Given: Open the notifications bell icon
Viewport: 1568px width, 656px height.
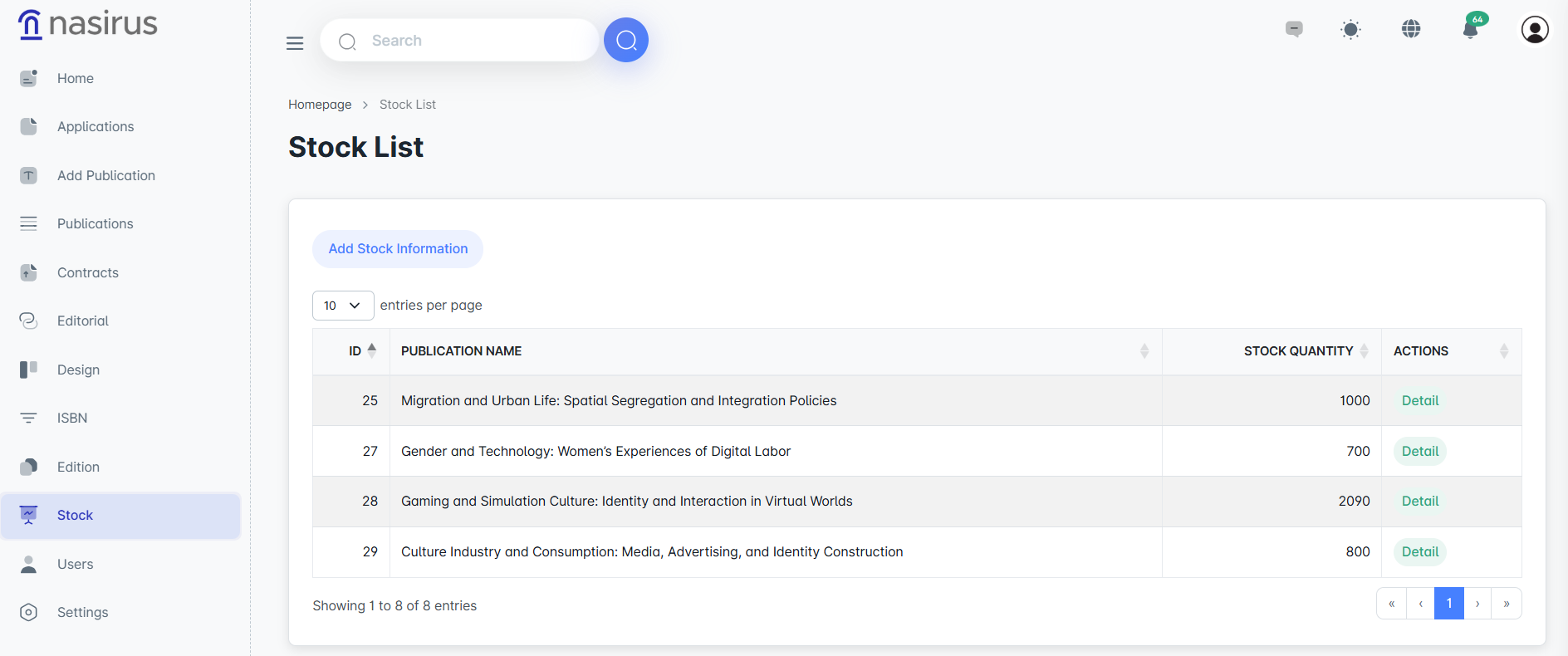Looking at the screenshot, I should (x=1470, y=30).
